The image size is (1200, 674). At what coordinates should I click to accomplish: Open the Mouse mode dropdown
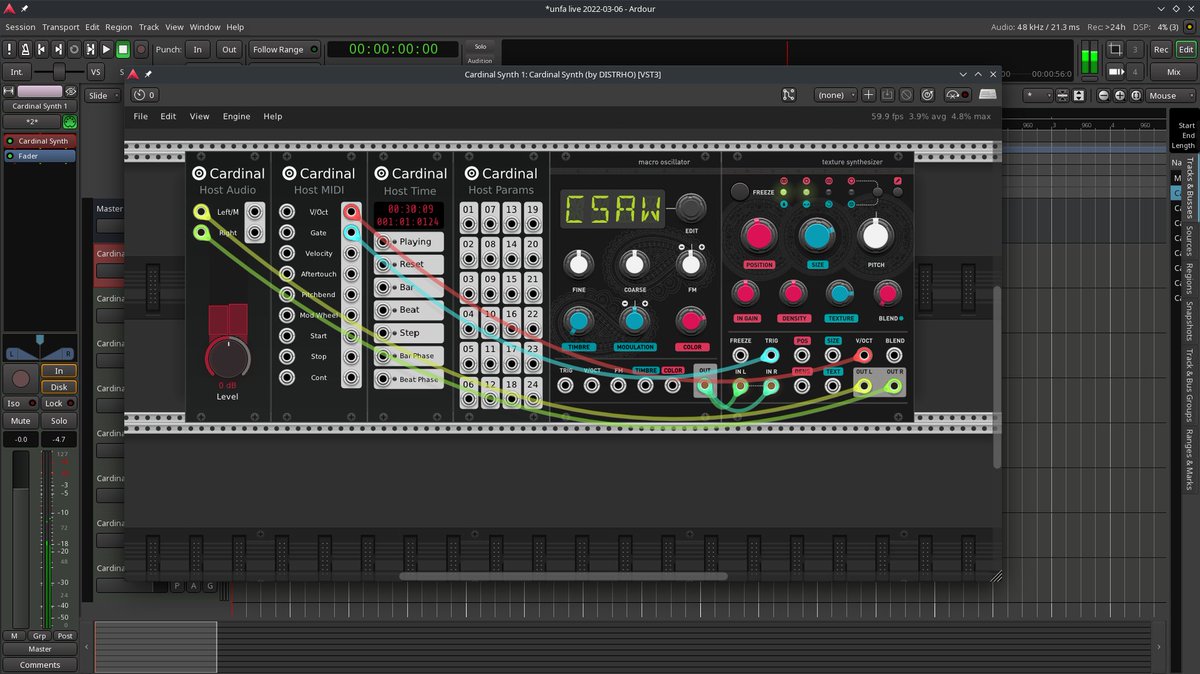click(x=1168, y=95)
